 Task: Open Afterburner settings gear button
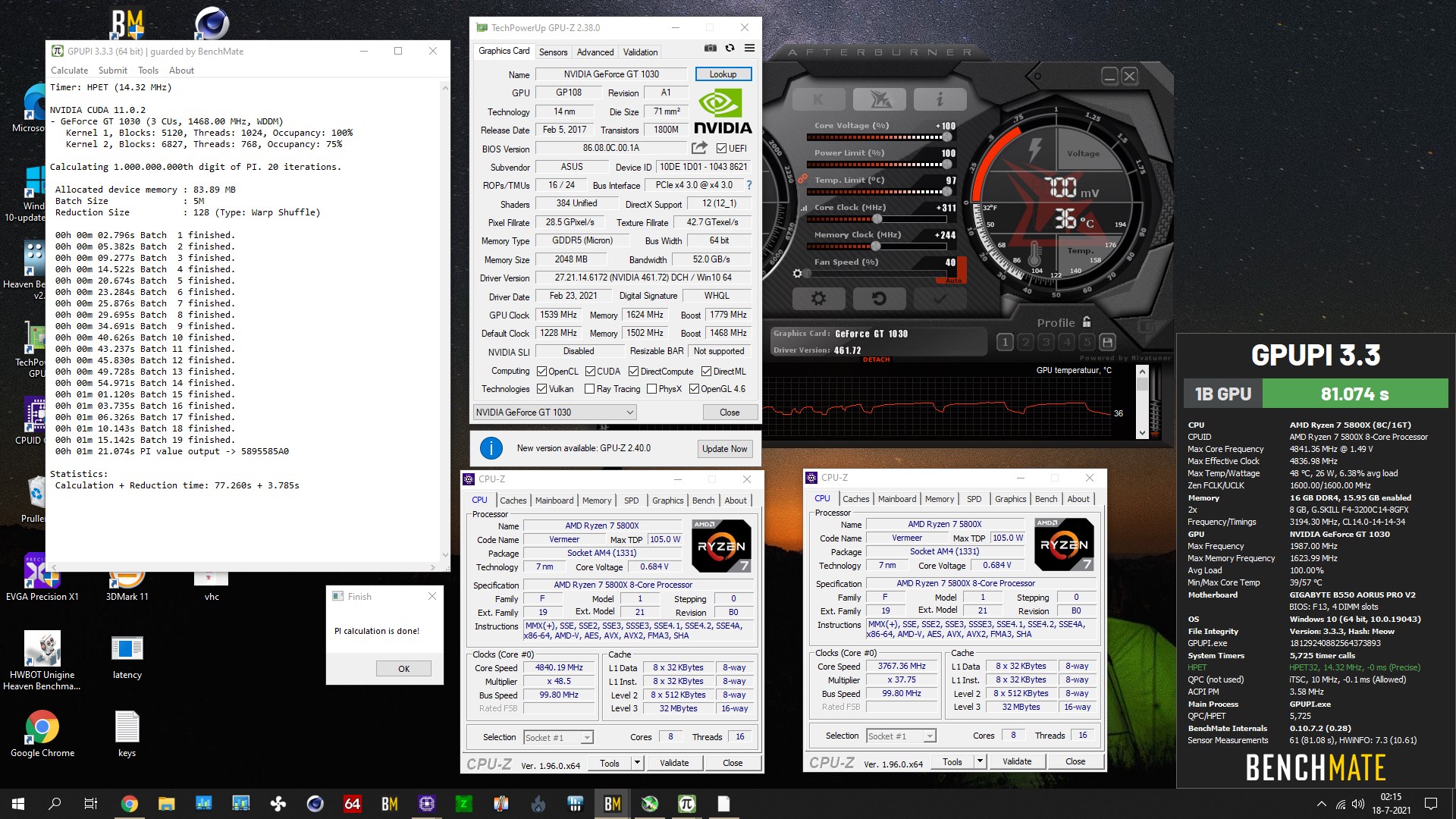(x=818, y=298)
